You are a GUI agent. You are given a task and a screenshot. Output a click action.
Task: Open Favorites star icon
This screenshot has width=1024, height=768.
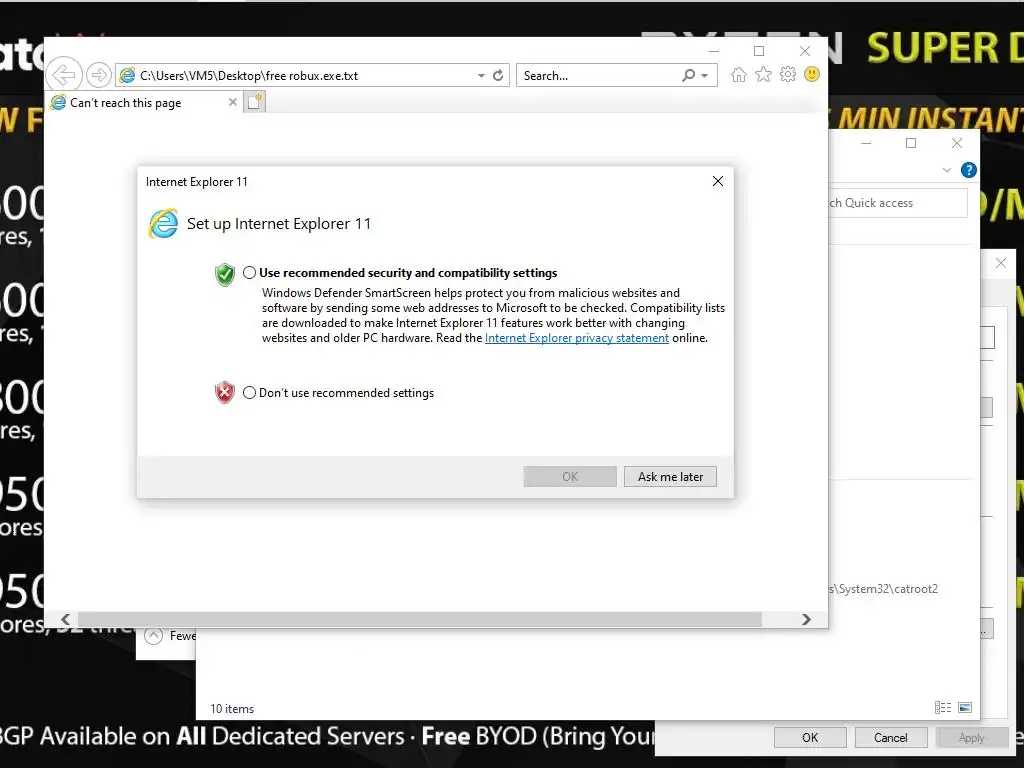coord(763,74)
